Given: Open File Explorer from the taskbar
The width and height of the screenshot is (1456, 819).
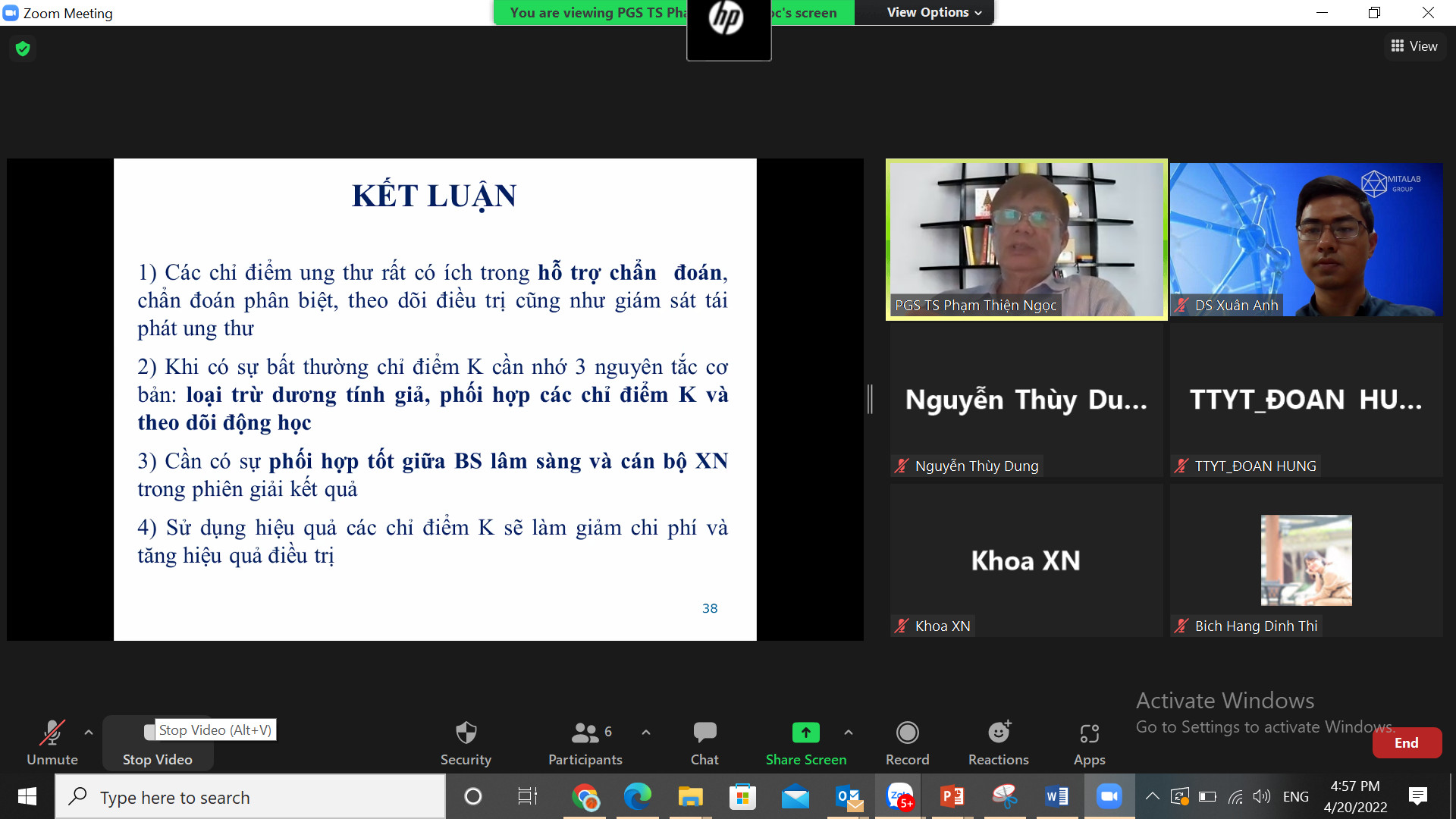Looking at the screenshot, I should click(690, 796).
